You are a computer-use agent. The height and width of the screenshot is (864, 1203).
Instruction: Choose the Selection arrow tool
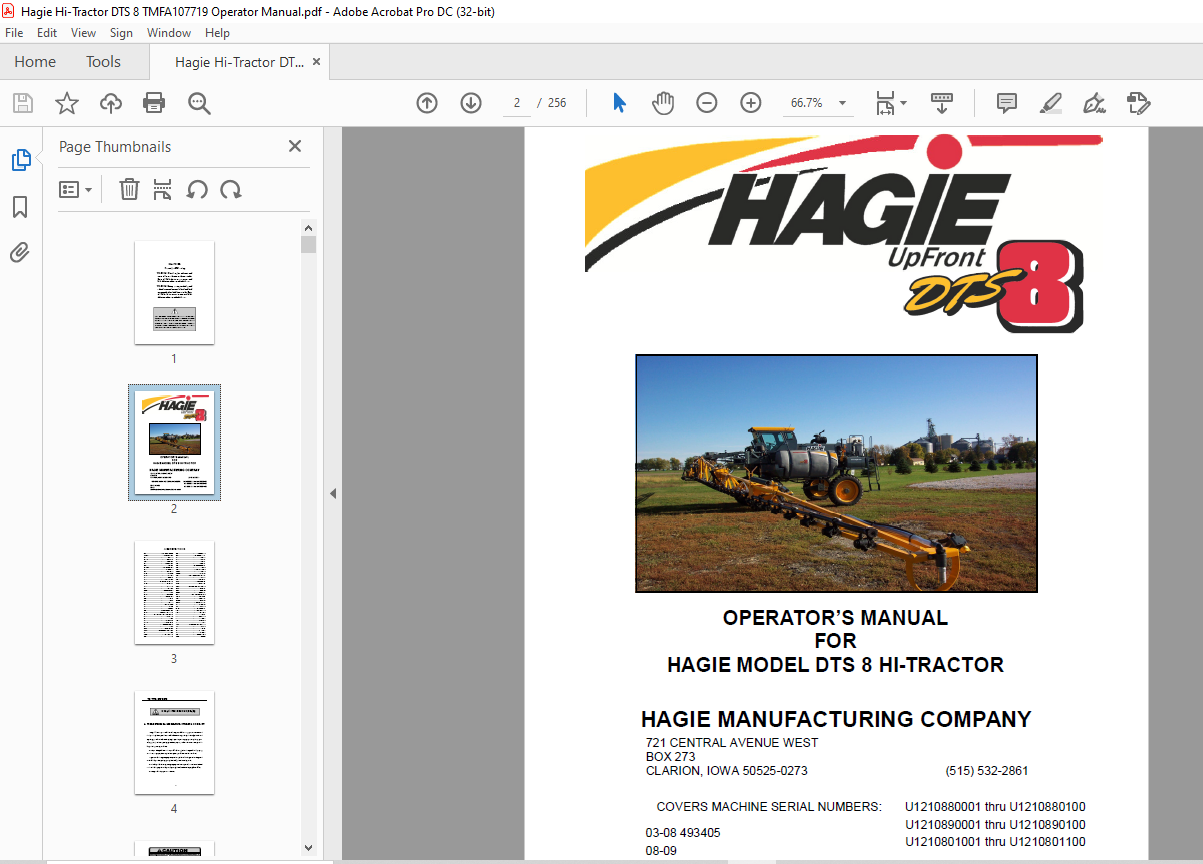619,103
